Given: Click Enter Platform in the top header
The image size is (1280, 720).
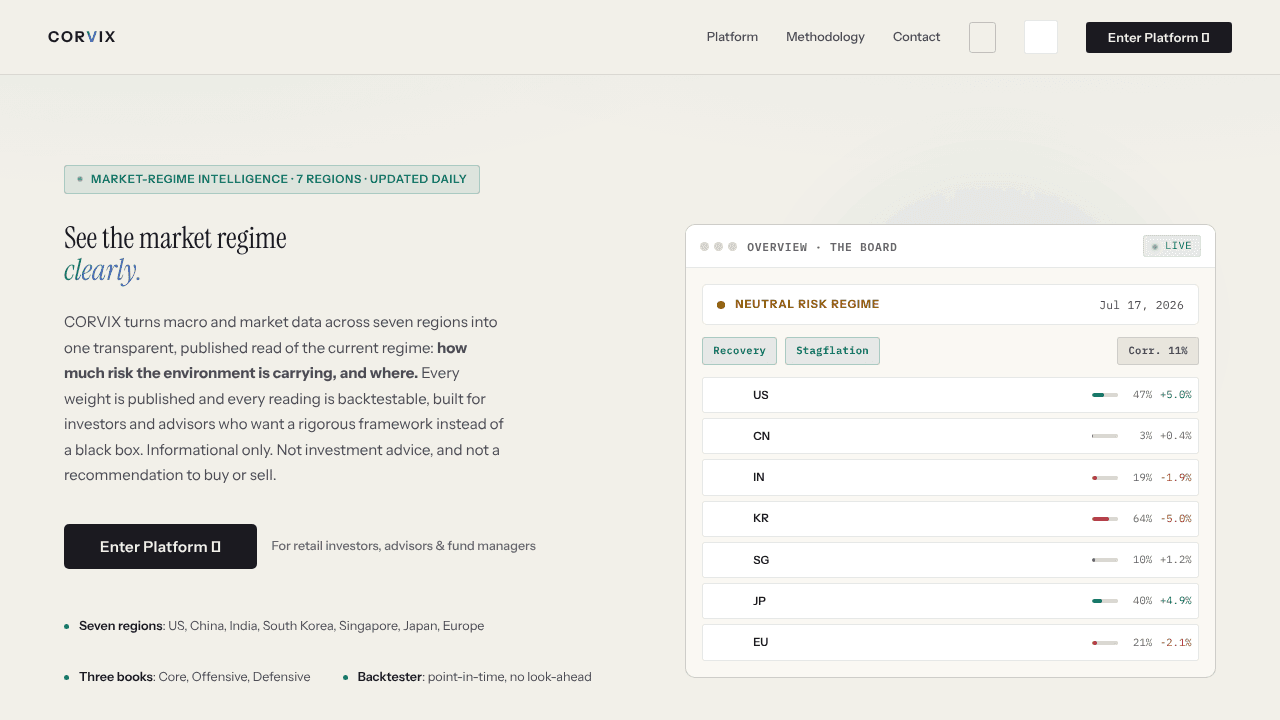Looking at the screenshot, I should (1159, 37).
